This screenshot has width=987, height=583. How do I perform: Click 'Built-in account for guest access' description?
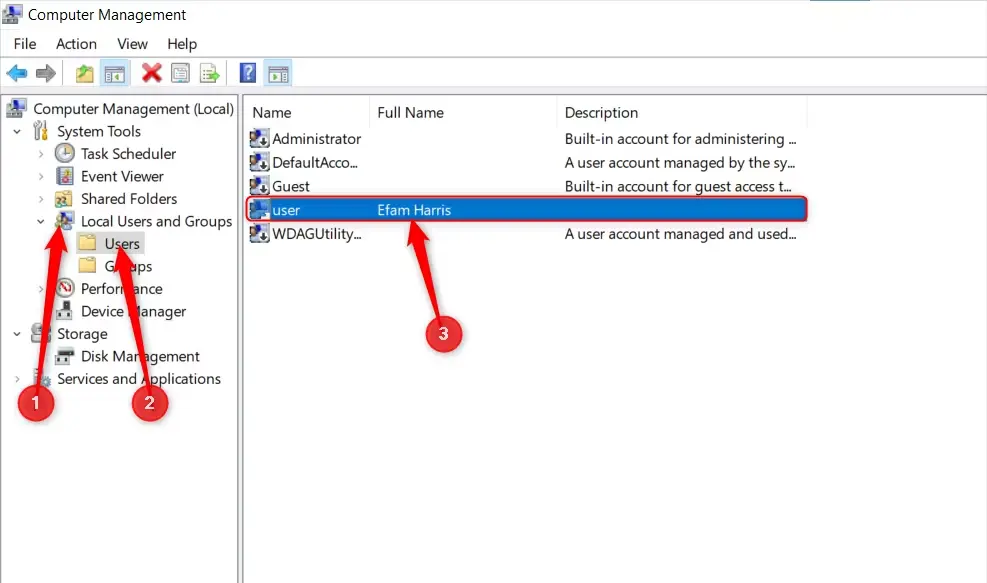coord(678,186)
